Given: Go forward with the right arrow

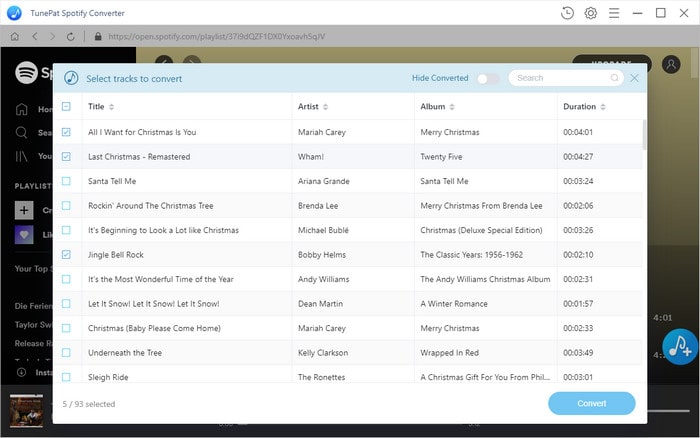Looking at the screenshot, I should (52, 37).
